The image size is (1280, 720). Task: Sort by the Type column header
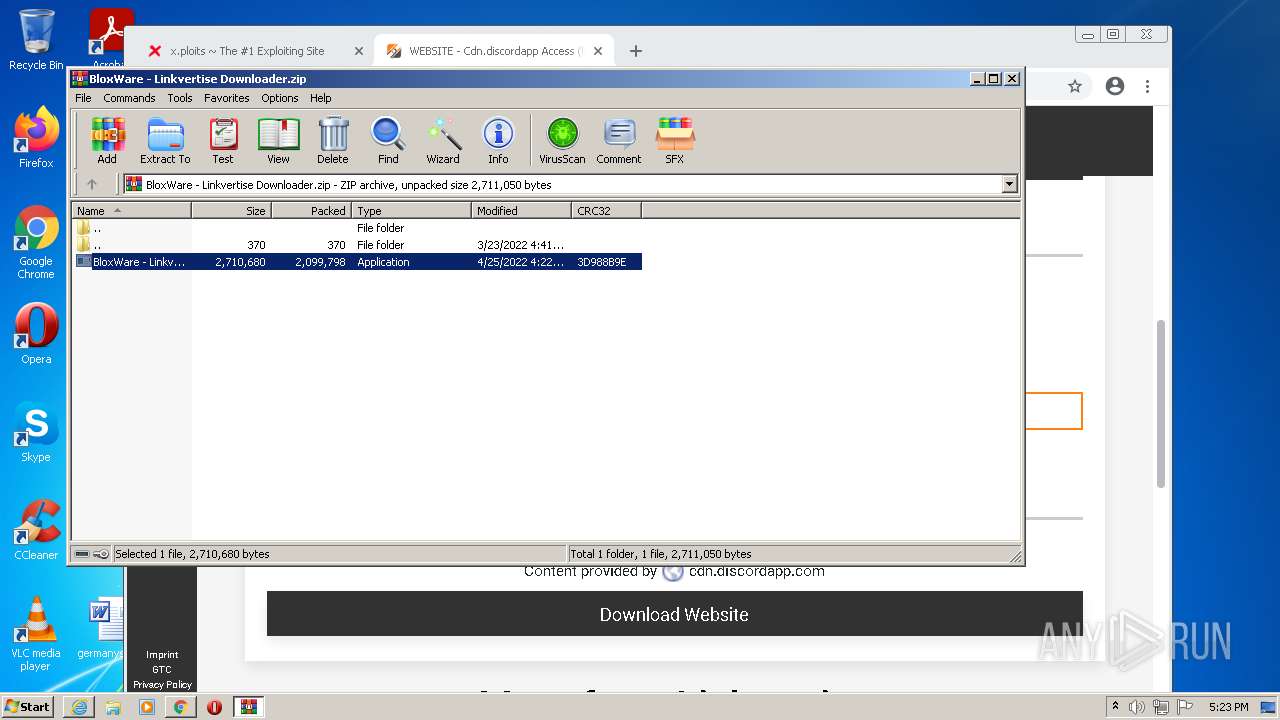click(411, 210)
